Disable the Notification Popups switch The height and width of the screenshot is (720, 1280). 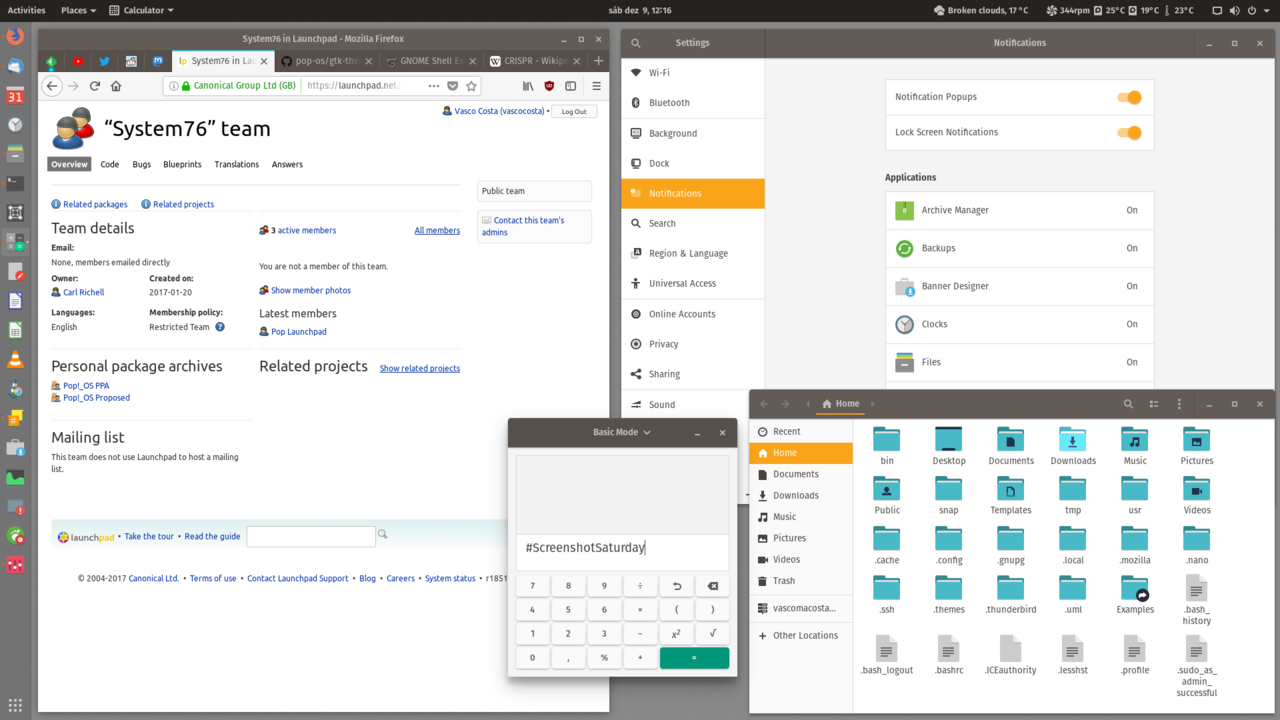click(1128, 97)
